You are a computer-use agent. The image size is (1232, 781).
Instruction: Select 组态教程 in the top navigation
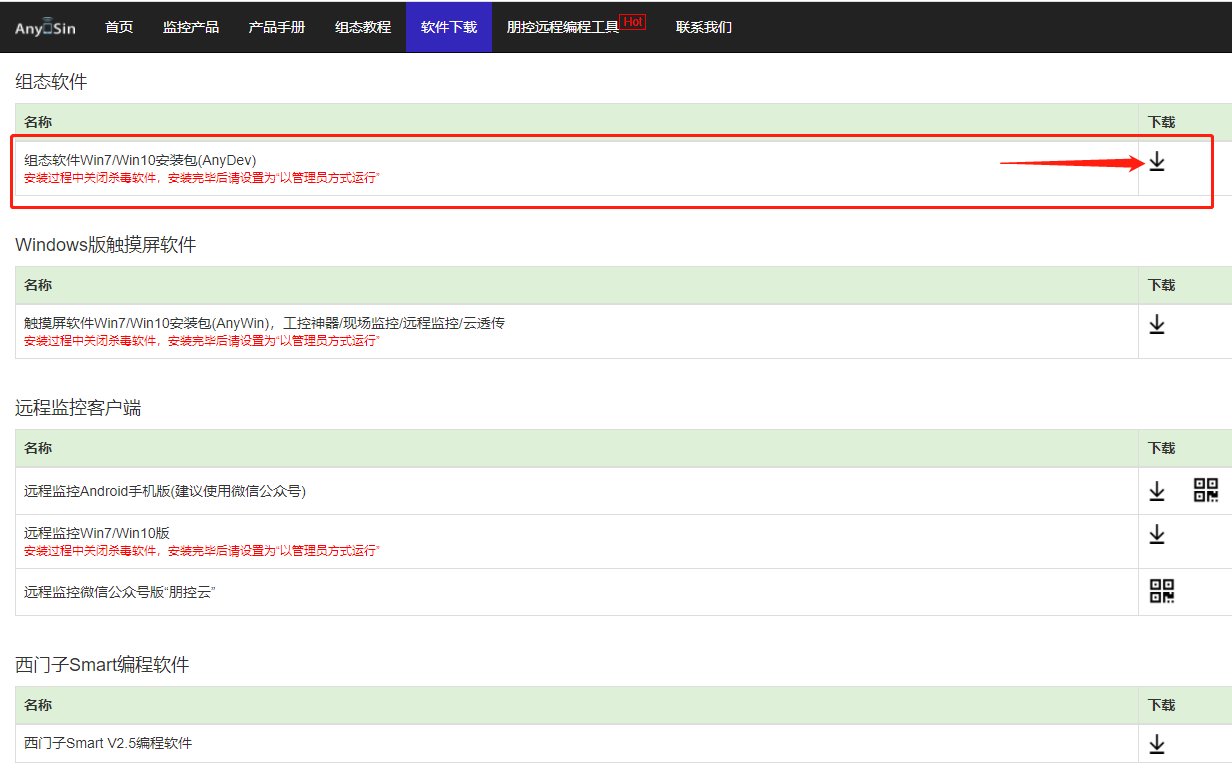(x=363, y=27)
